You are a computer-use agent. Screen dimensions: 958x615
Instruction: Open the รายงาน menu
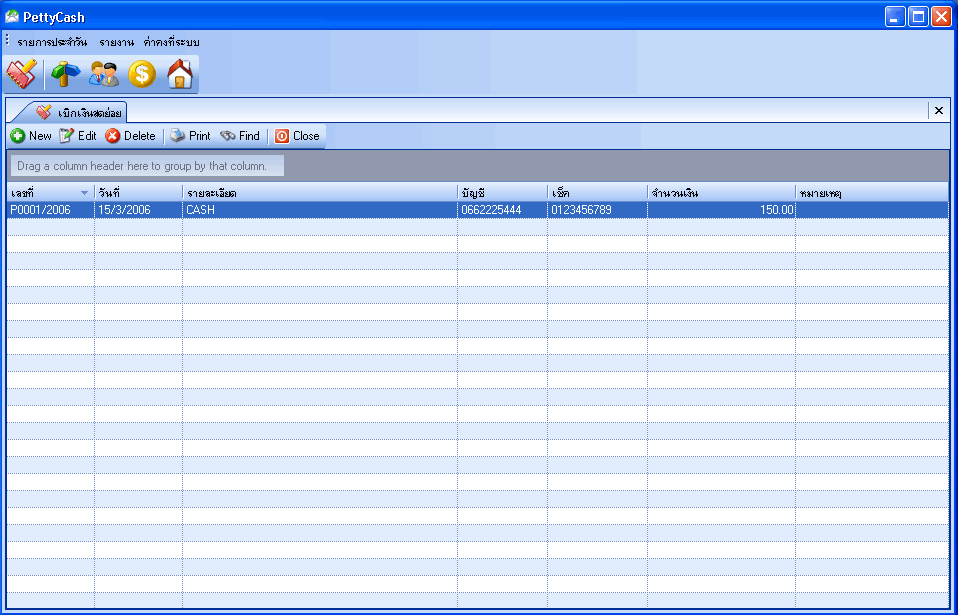pos(115,43)
